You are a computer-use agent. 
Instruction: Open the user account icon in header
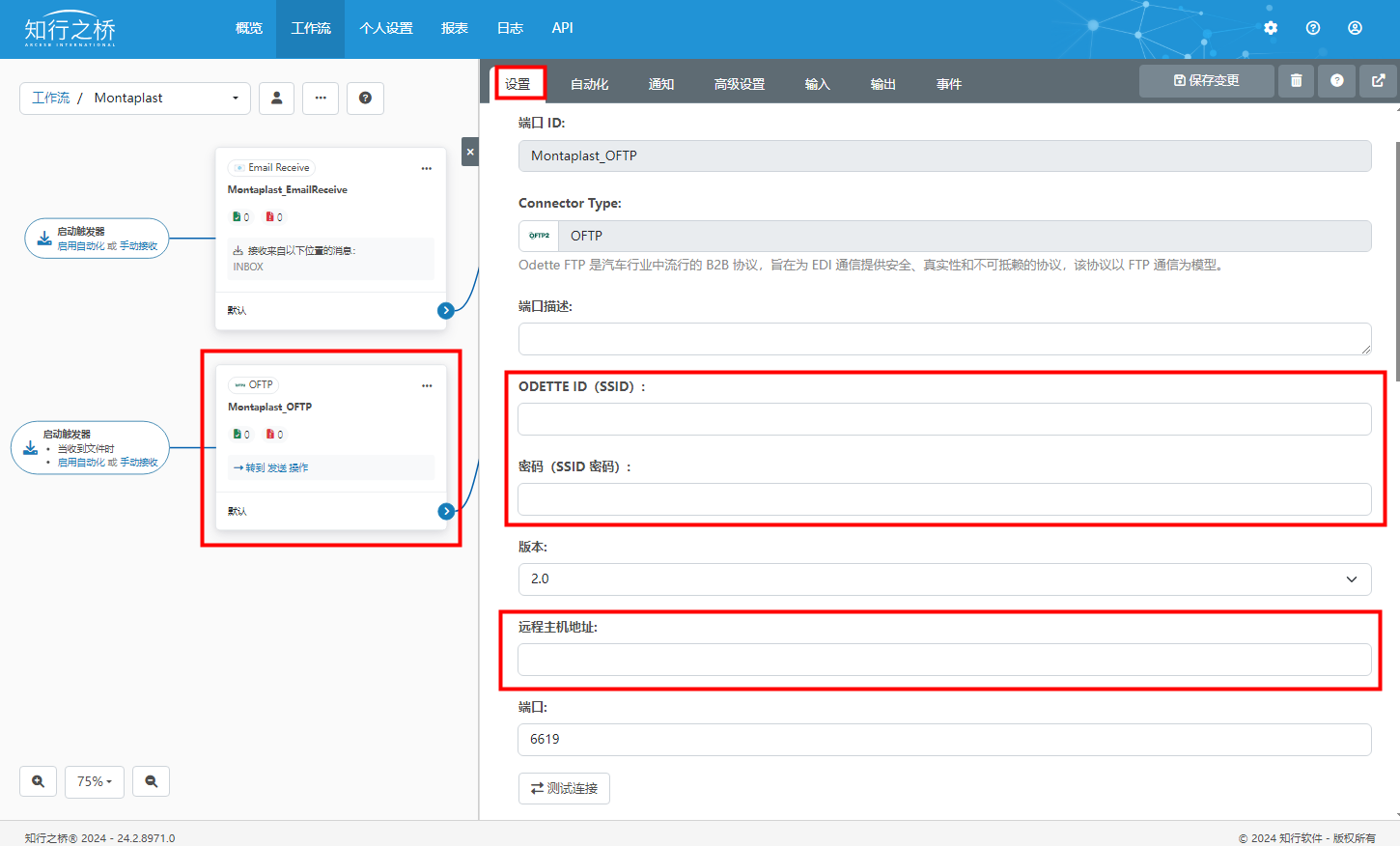tap(1356, 28)
